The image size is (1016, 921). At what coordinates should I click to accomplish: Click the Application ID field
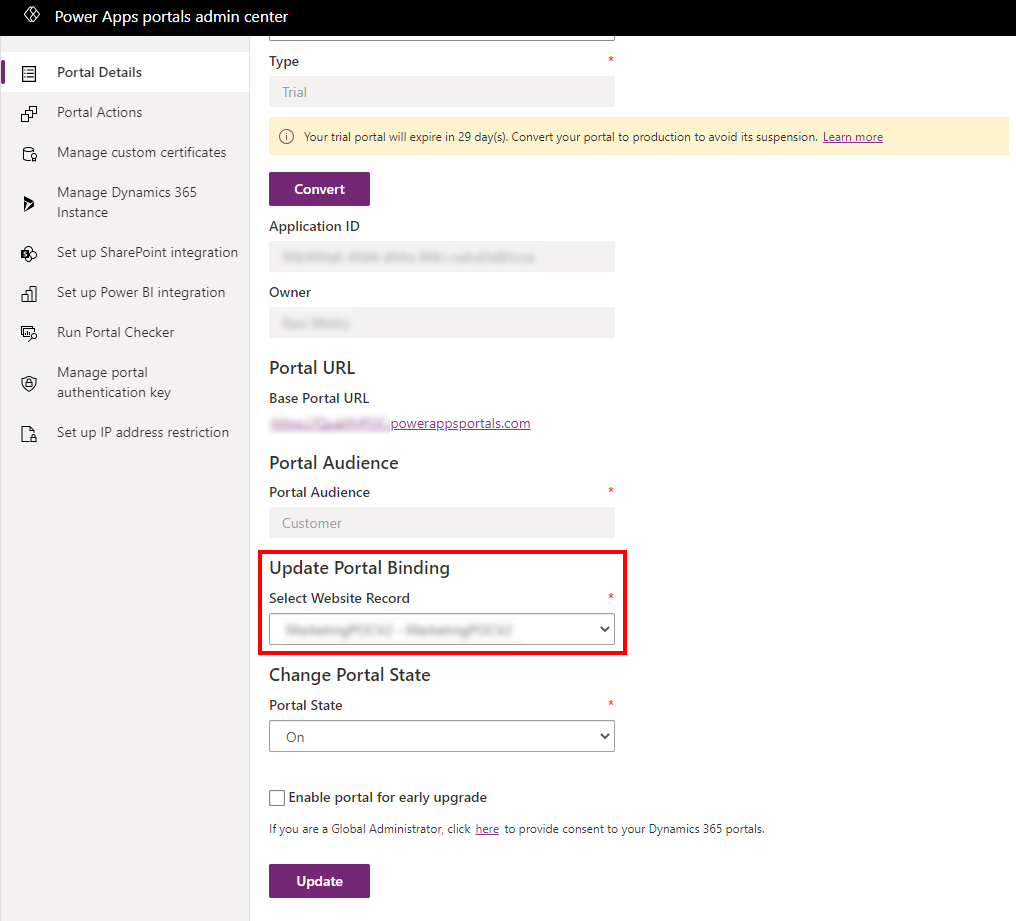[441, 256]
